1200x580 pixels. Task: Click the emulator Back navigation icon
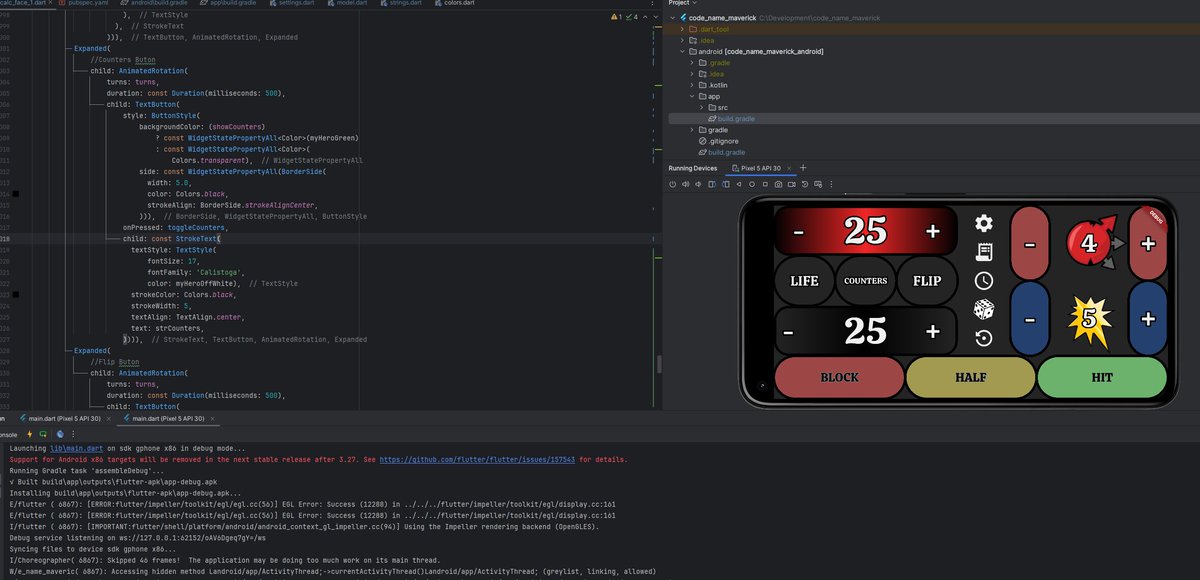click(x=738, y=185)
